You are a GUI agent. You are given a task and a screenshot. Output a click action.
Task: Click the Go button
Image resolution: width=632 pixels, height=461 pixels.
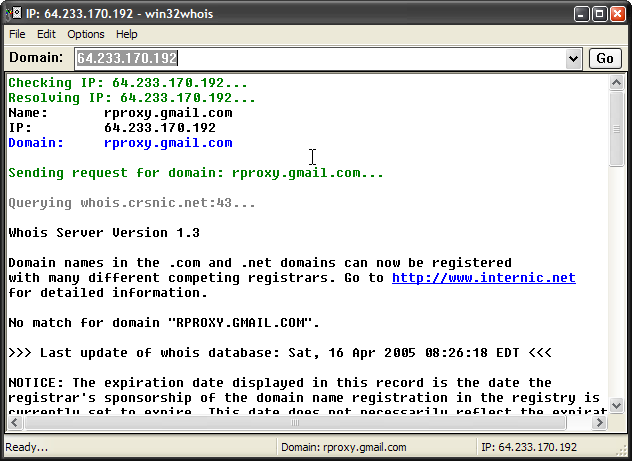pos(605,58)
